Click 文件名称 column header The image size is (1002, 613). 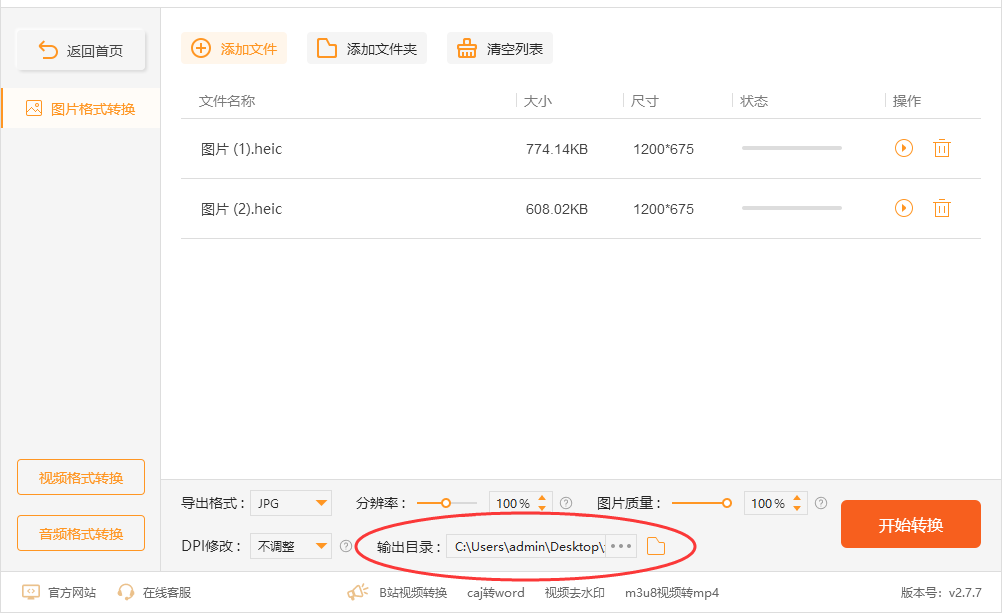tap(227, 100)
